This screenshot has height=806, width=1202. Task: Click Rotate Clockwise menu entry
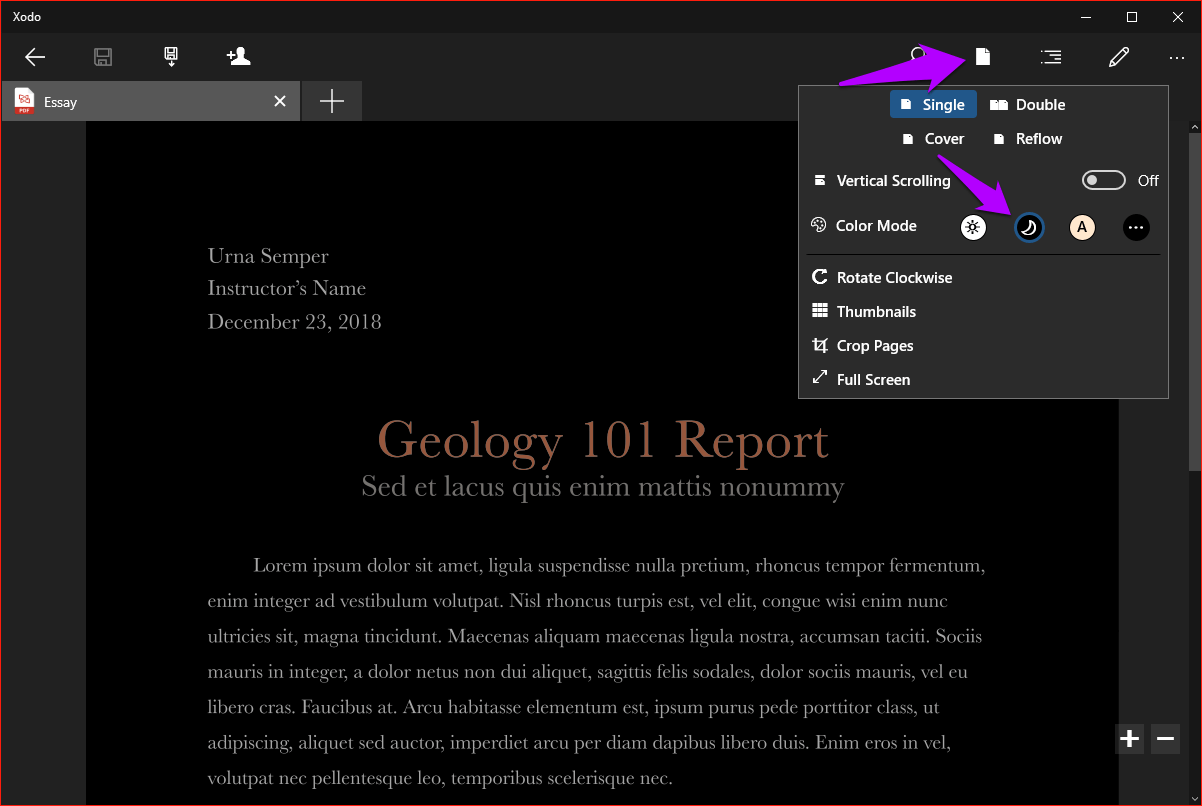click(x=893, y=278)
